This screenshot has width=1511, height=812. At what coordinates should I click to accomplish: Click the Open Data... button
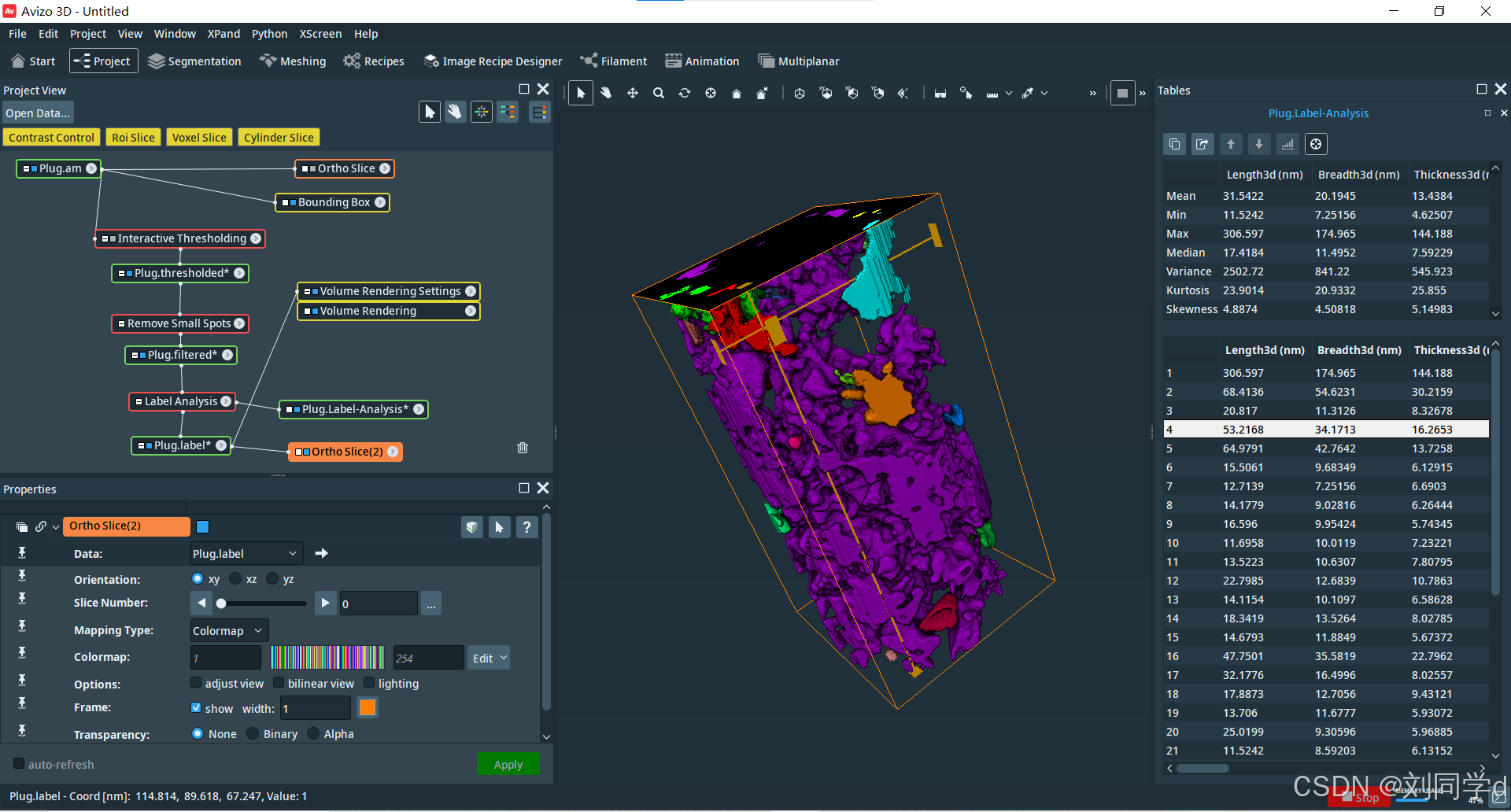[x=38, y=113]
